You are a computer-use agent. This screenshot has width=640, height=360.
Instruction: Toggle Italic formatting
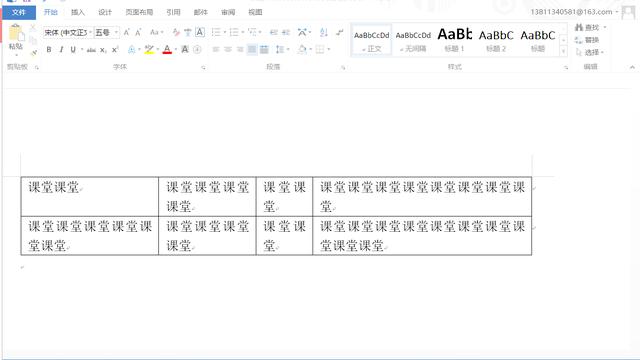point(61,50)
